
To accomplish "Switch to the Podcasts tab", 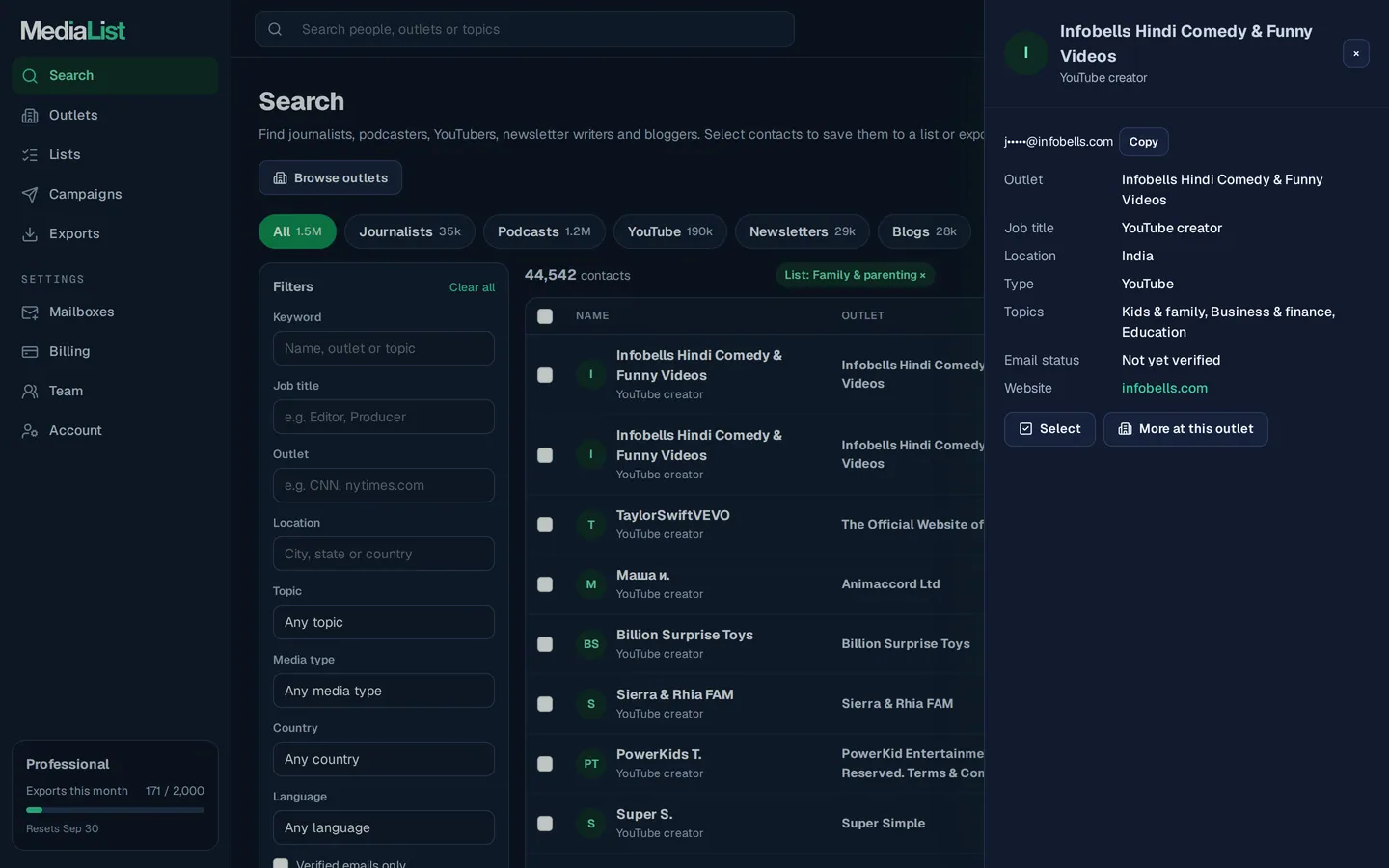I will (544, 231).
